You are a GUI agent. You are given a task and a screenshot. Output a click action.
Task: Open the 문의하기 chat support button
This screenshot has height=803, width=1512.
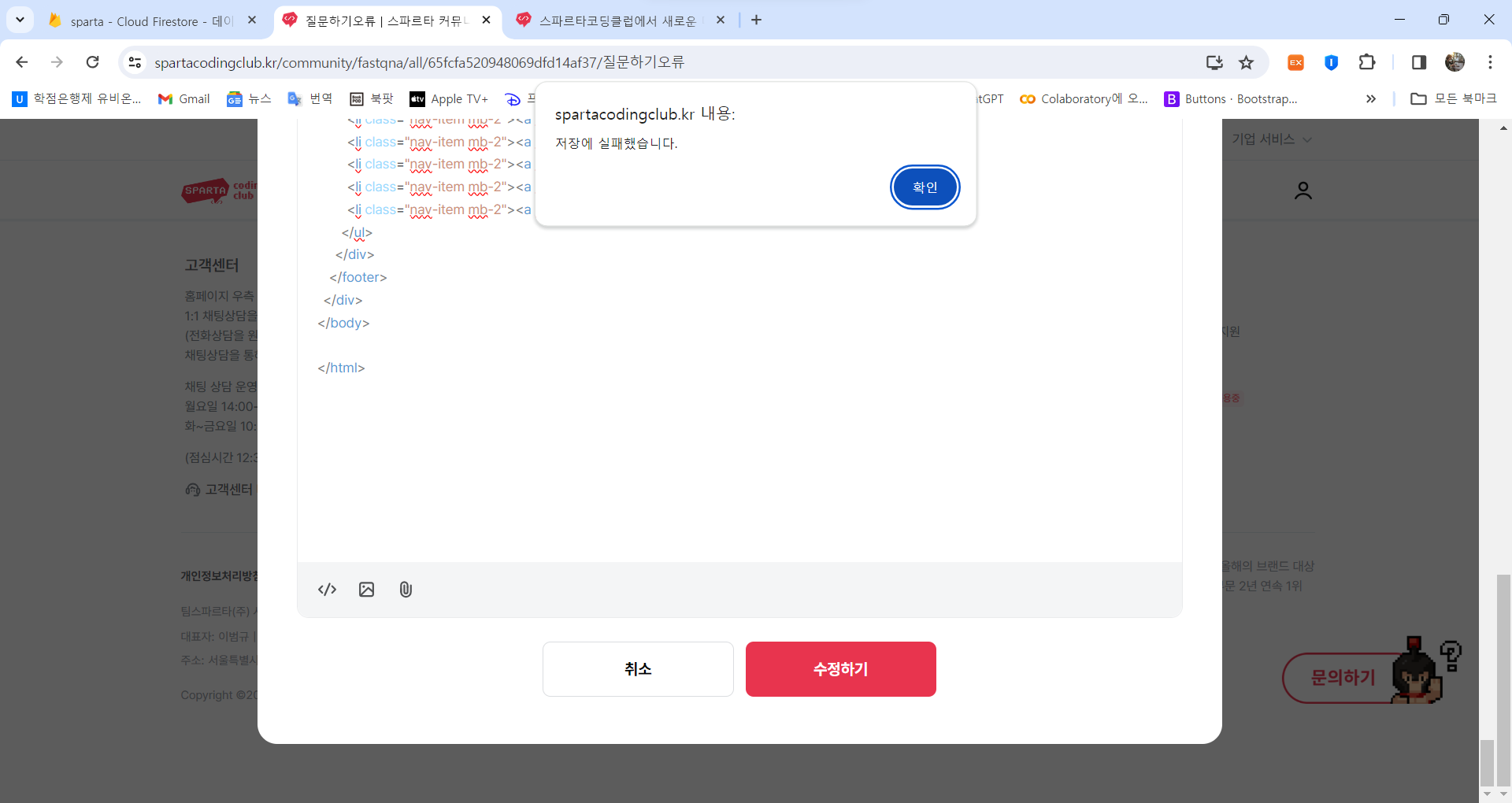pyautogui.click(x=1342, y=678)
